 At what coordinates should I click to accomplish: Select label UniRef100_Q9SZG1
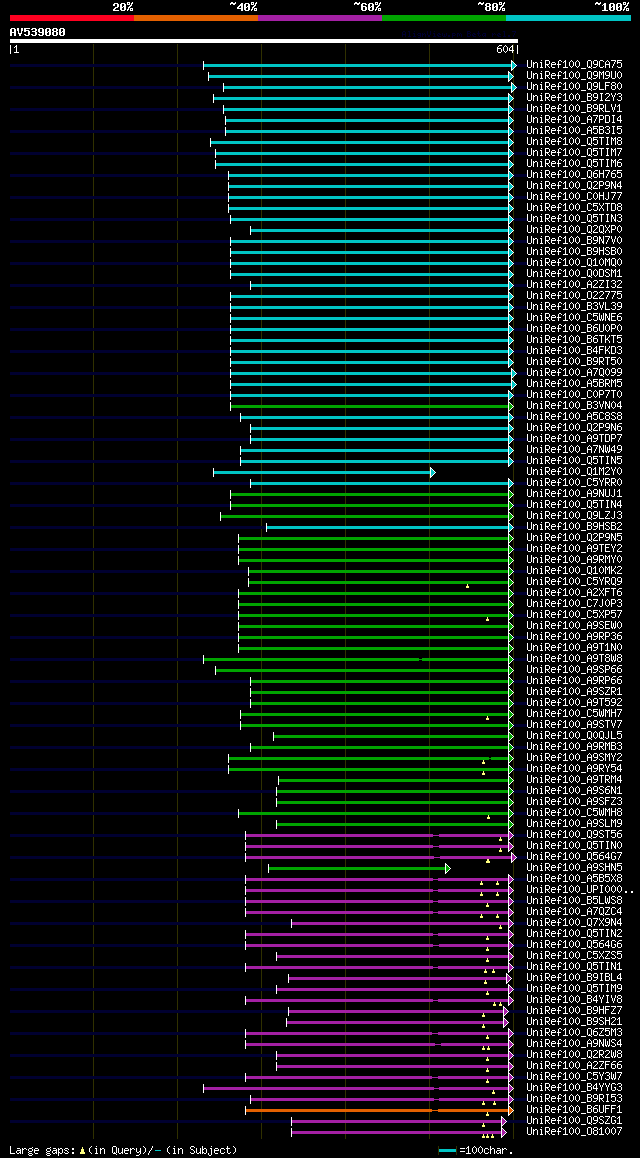pos(574,1121)
